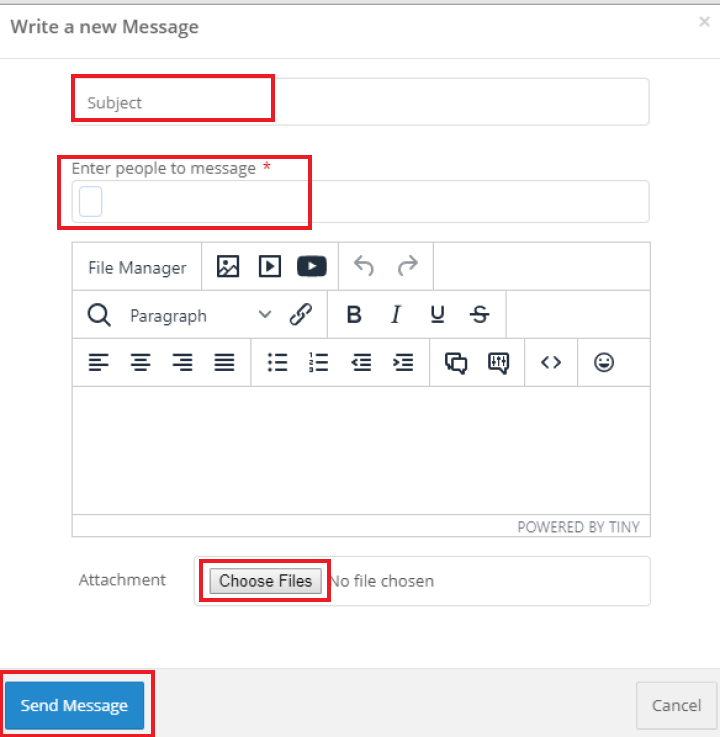Click the speech bubbles icon
Image resolution: width=720 pixels, height=737 pixels.
click(x=456, y=362)
